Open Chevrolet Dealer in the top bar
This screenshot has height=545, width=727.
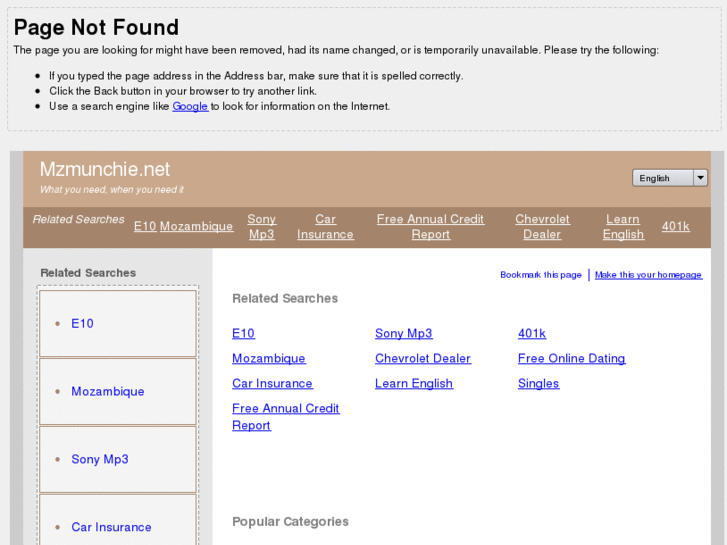pos(542,227)
